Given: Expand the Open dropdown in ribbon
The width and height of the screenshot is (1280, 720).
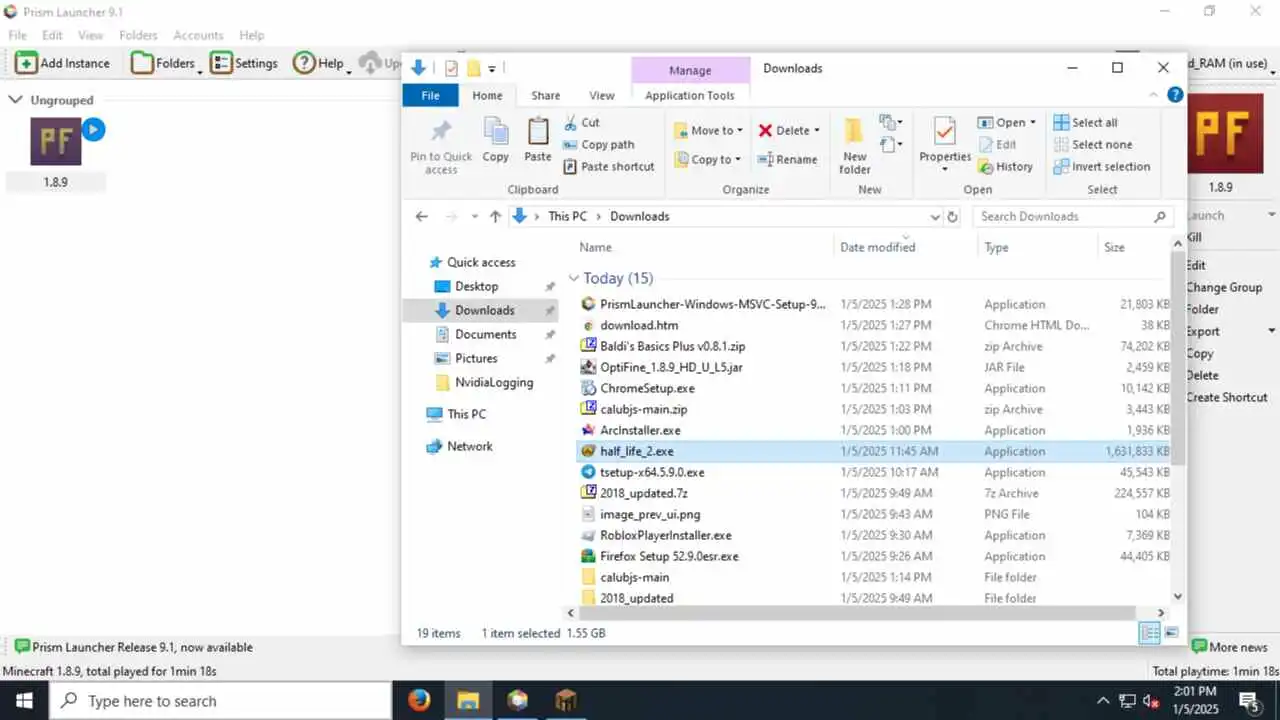Looking at the screenshot, I should click(1032, 122).
